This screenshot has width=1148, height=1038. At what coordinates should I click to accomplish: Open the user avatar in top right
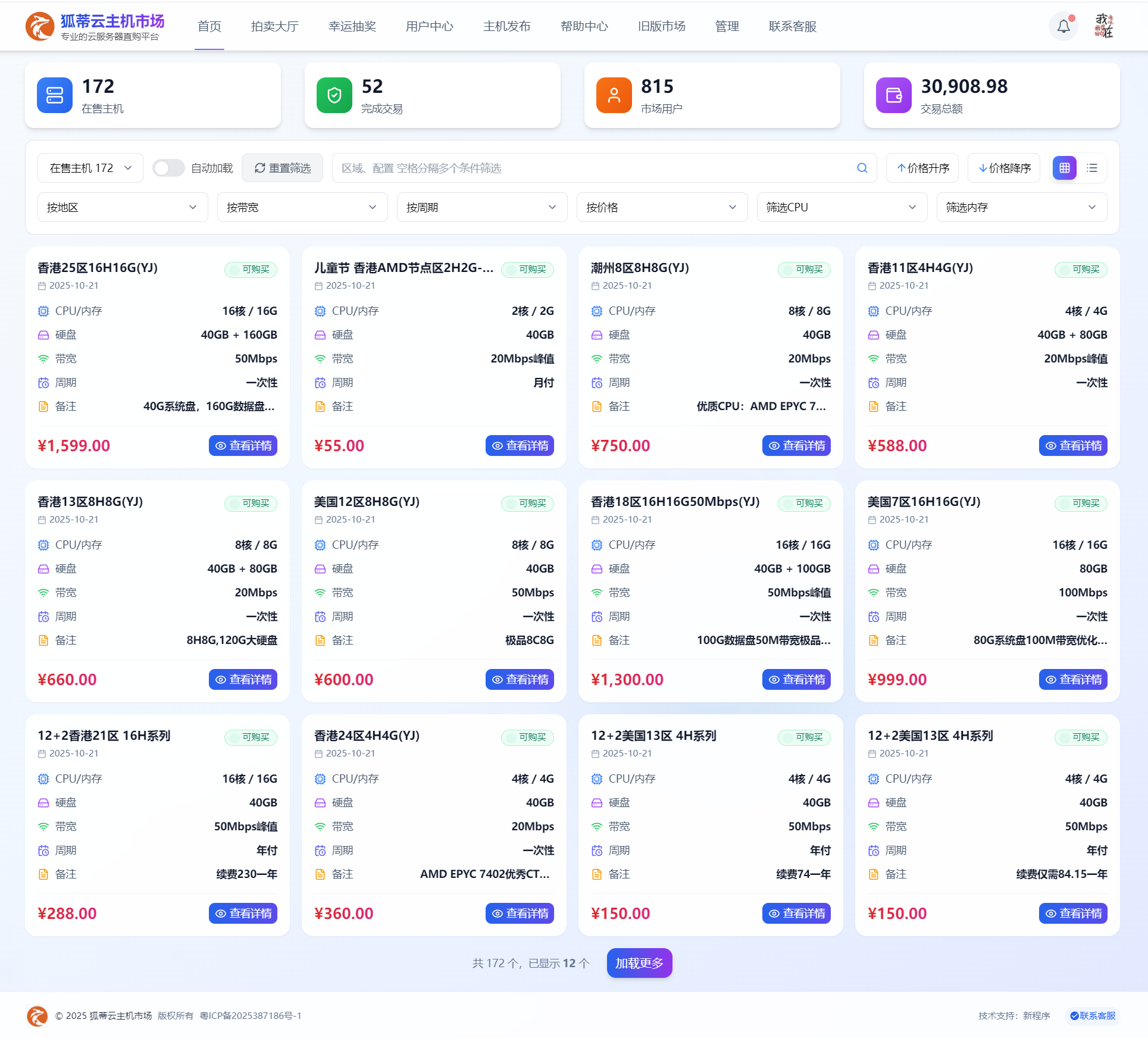pyautogui.click(x=1104, y=26)
